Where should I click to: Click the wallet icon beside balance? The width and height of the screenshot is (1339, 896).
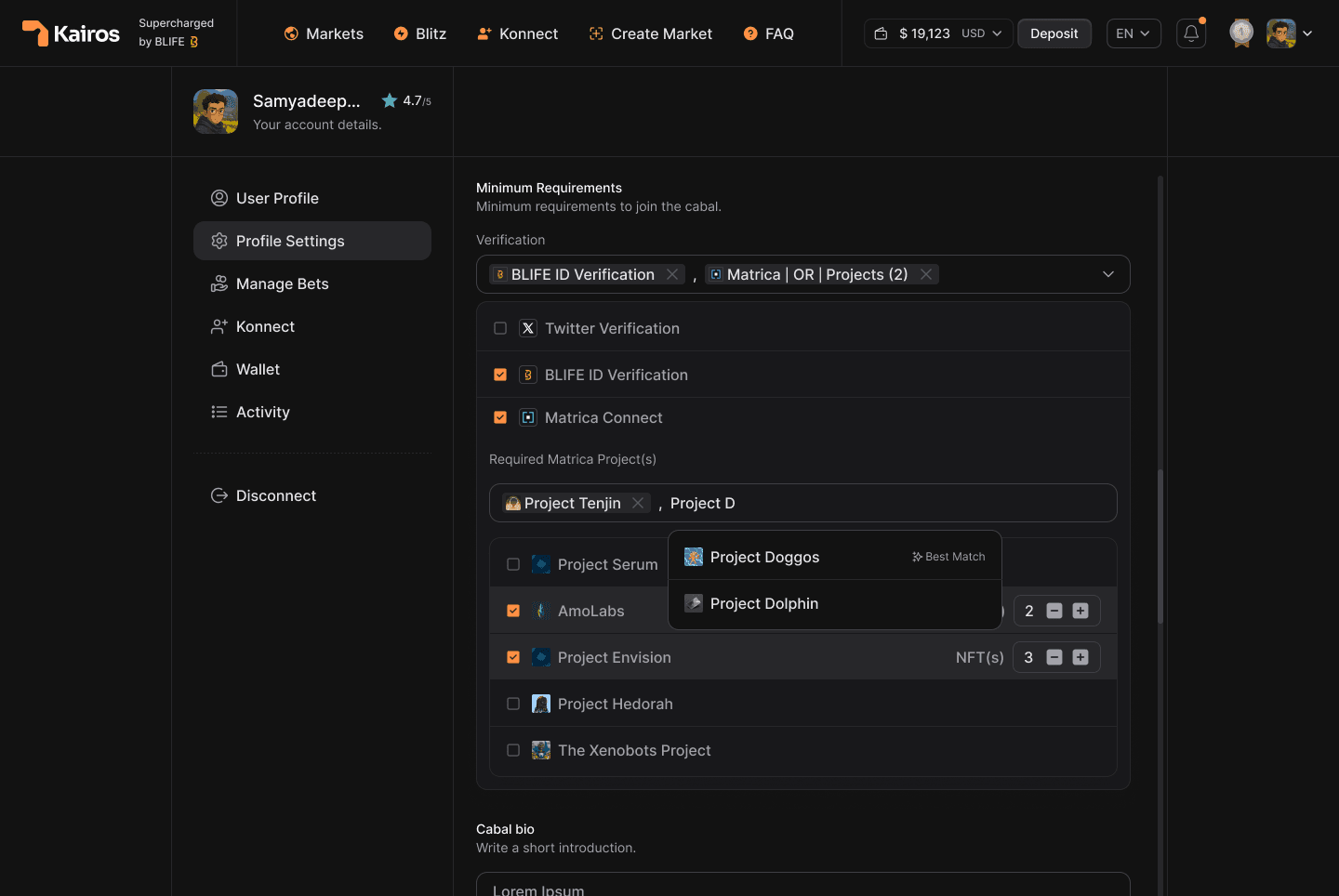(x=881, y=33)
